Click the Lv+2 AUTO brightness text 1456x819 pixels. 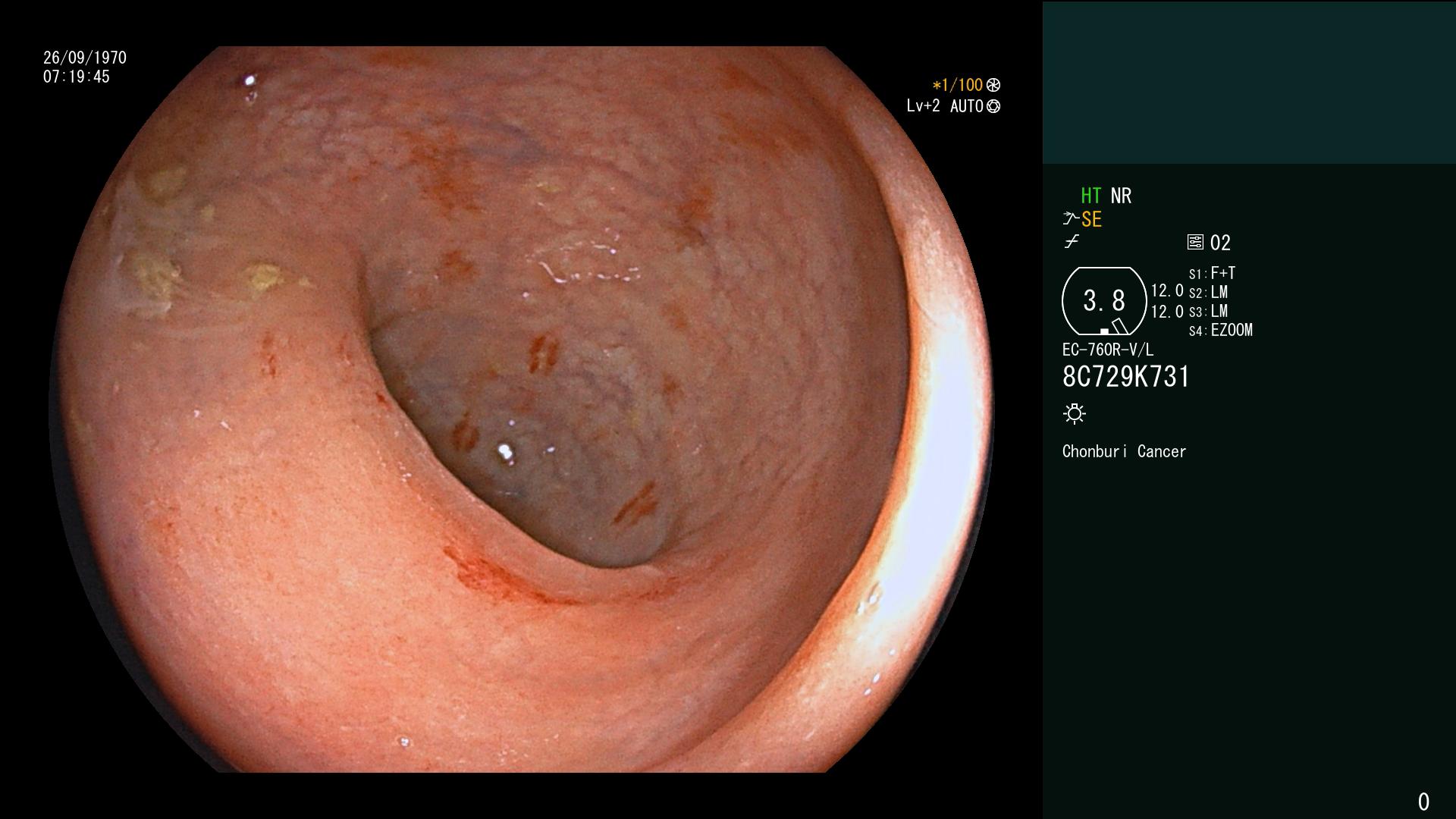945,106
